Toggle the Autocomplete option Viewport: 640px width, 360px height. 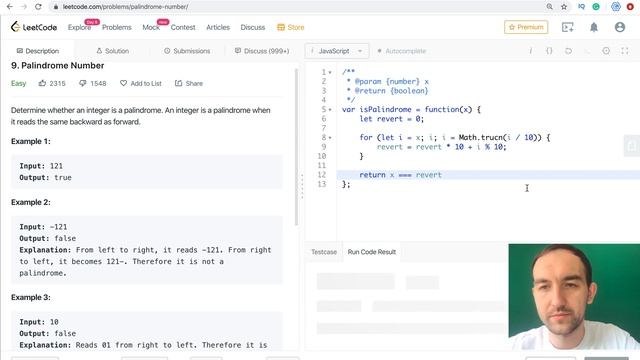tap(402, 51)
